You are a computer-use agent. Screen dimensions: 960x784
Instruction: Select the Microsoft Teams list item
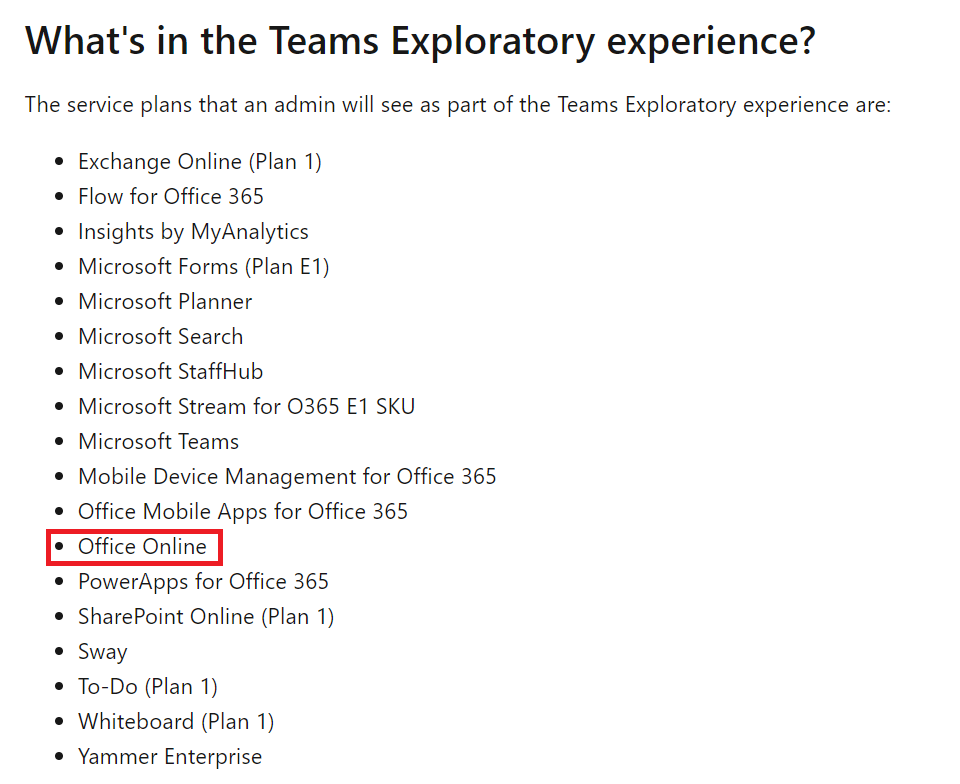(159, 441)
